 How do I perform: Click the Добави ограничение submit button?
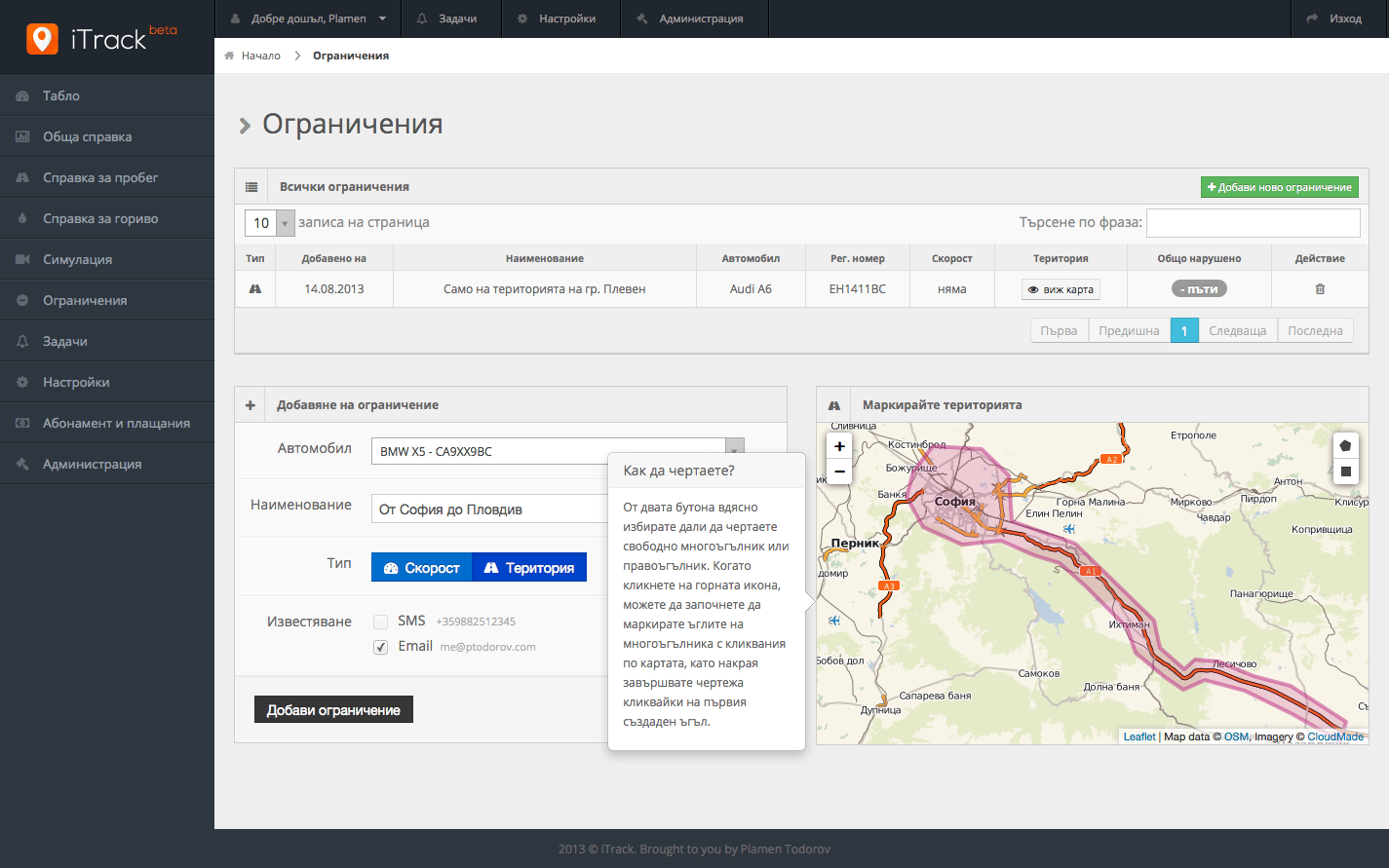pyautogui.click(x=333, y=709)
